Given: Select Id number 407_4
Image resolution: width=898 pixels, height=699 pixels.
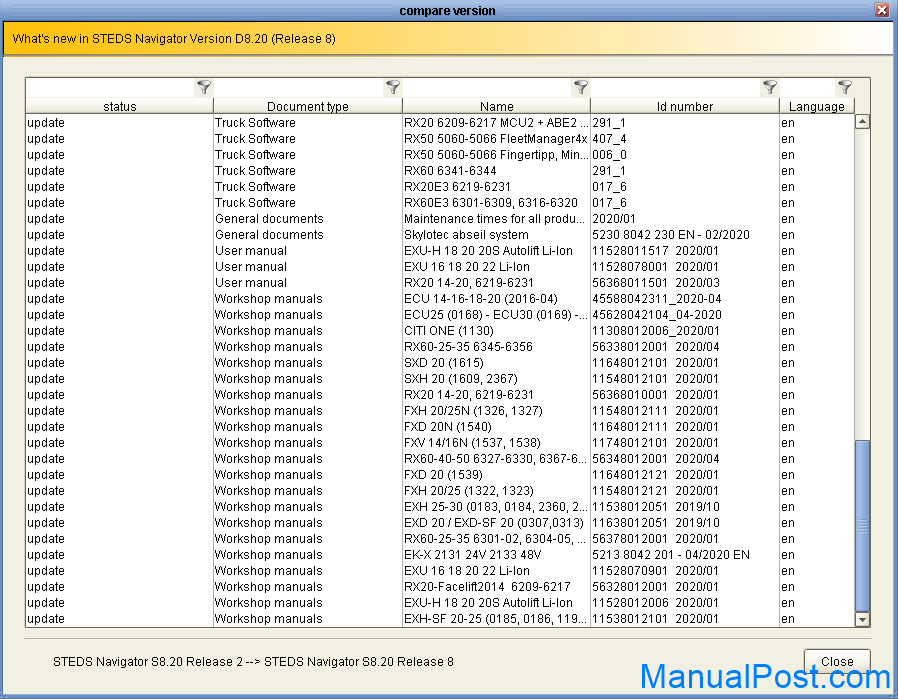Looking at the screenshot, I should click(x=609, y=139).
